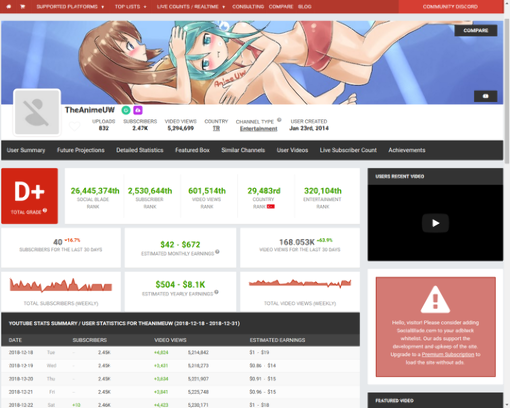Click the 2018-12-21 date row

[180, 392]
